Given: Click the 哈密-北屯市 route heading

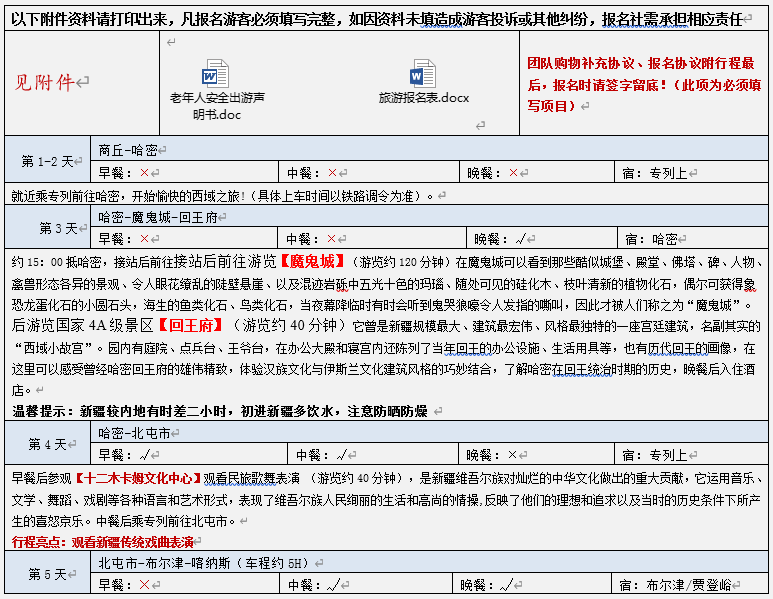Looking at the screenshot, I should coord(134,433).
